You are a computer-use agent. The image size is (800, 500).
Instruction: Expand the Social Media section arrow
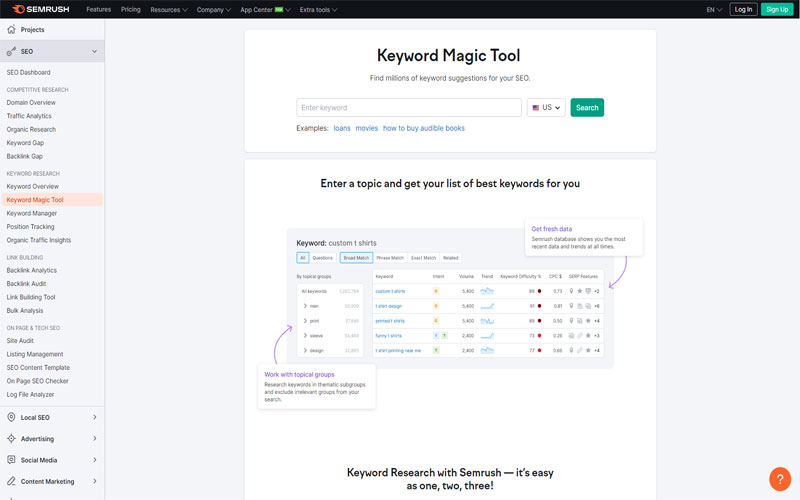(x=94, y=460)
